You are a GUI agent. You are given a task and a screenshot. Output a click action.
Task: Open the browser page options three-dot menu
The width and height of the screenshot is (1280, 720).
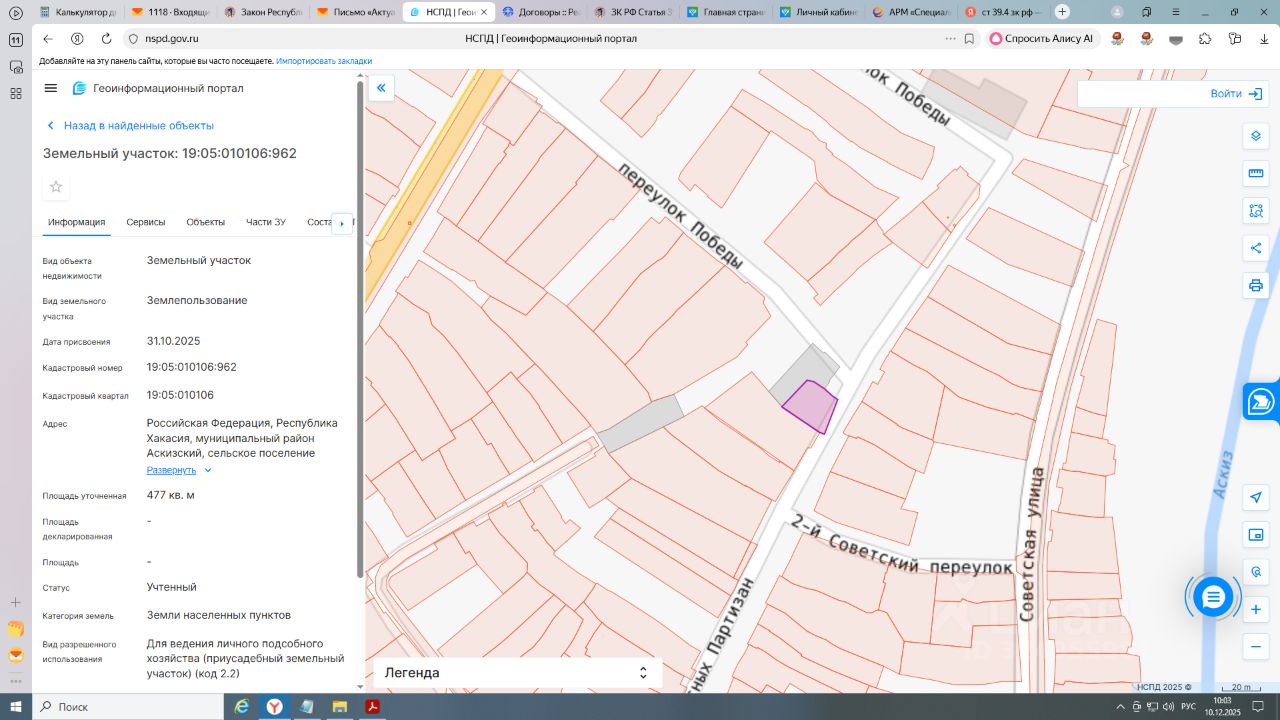coord(950,39)
